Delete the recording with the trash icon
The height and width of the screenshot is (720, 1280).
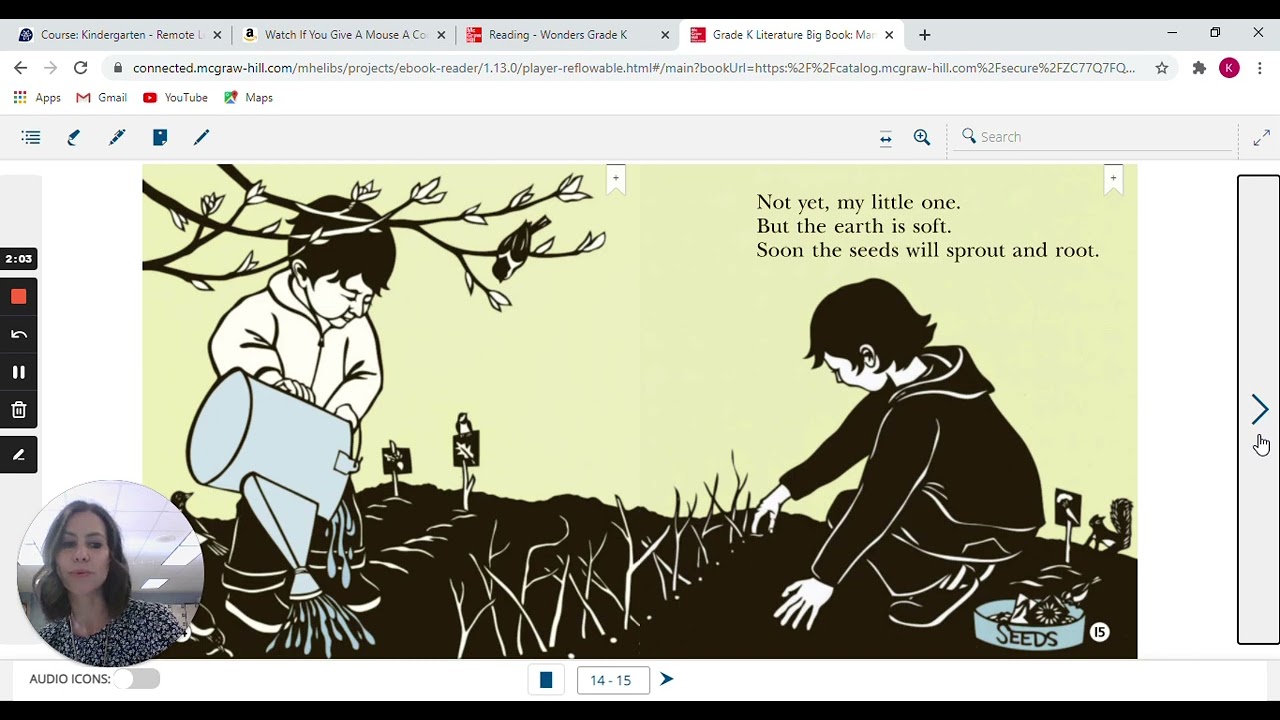point(18,410)
